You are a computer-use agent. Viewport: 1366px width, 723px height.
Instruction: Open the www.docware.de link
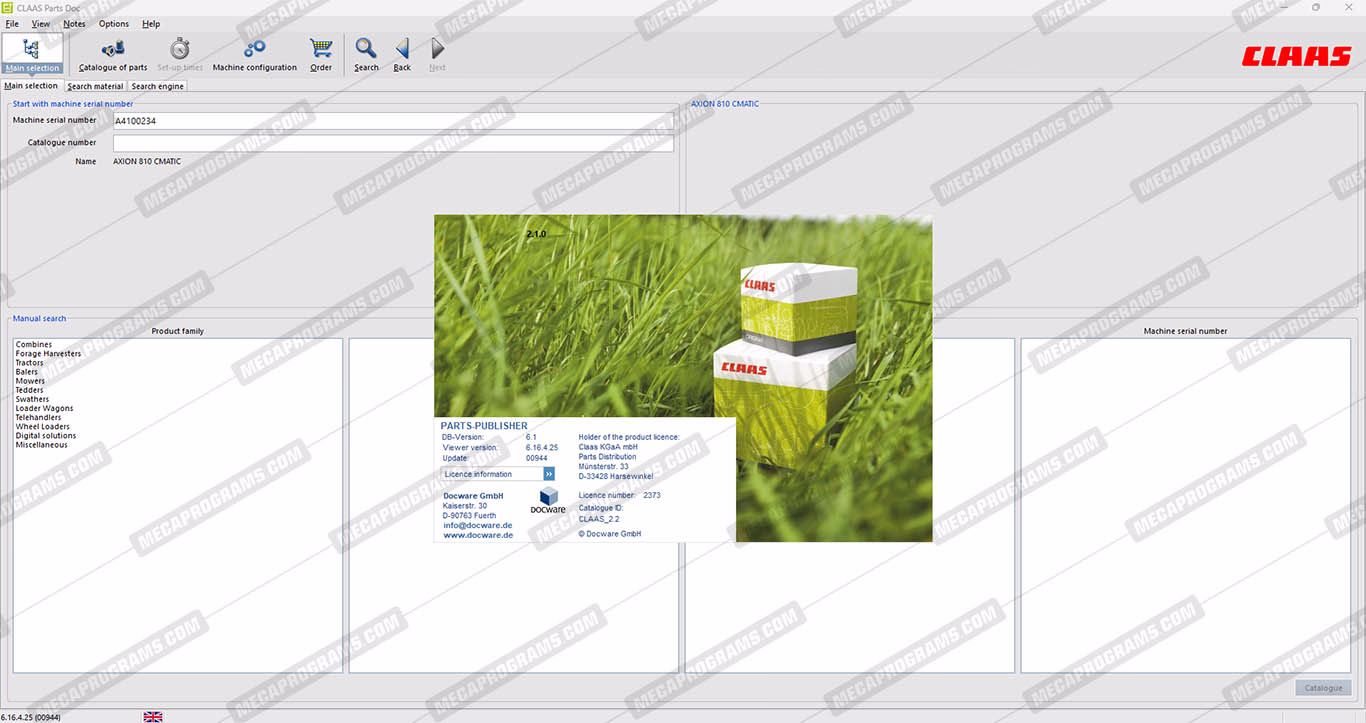pos(478,535)
